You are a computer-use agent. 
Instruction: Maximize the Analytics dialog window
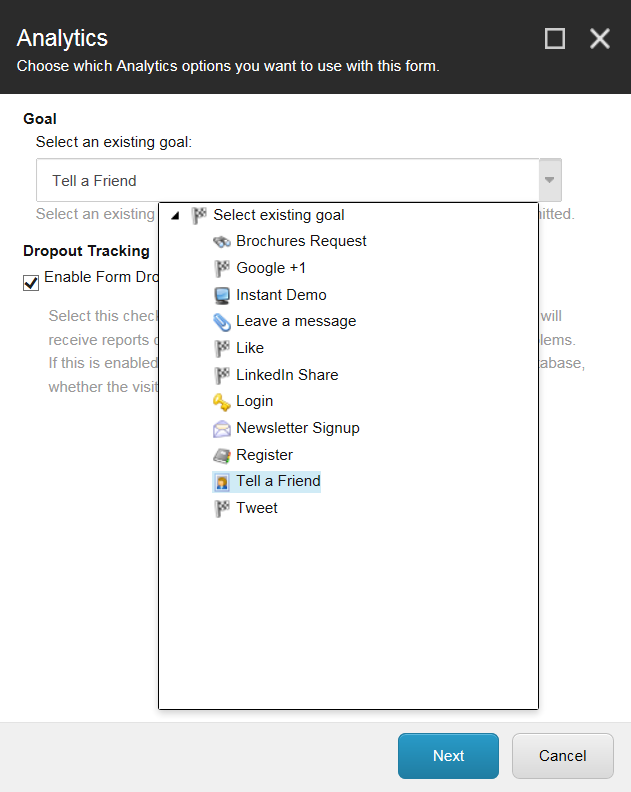point(555,39)
